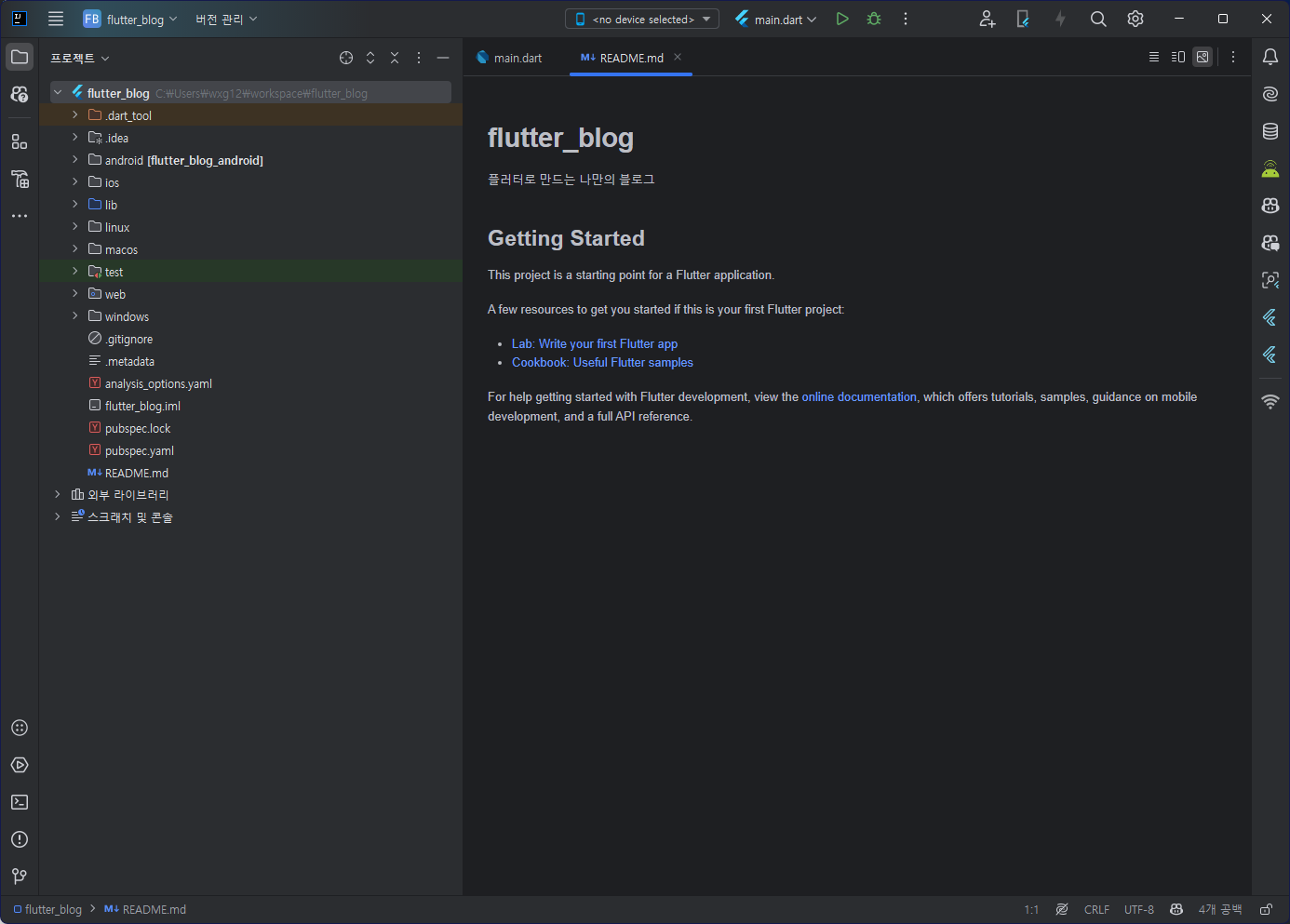Collapse all in the Project panel
Image resolution: width=1290 pixels, height=924 pixels.
[395, 58]
